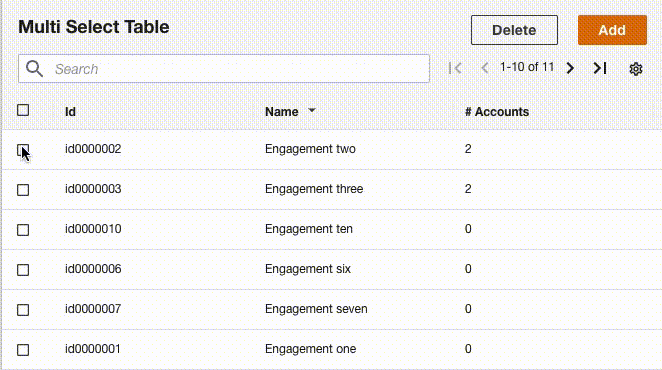
Task: Click the id0000001 cell
Action: [x=92, y=349]
